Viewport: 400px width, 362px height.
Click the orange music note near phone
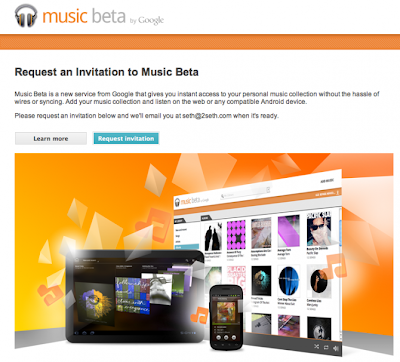coord(199,315)
